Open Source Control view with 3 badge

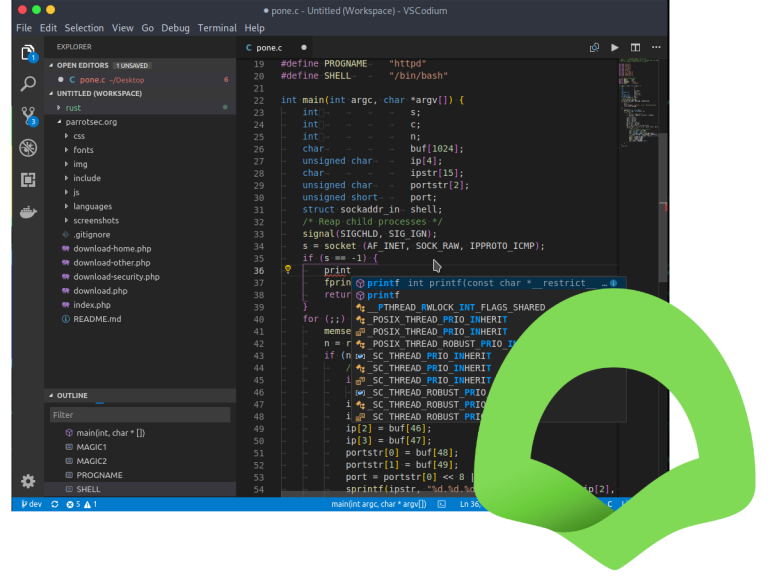point(28,117)
